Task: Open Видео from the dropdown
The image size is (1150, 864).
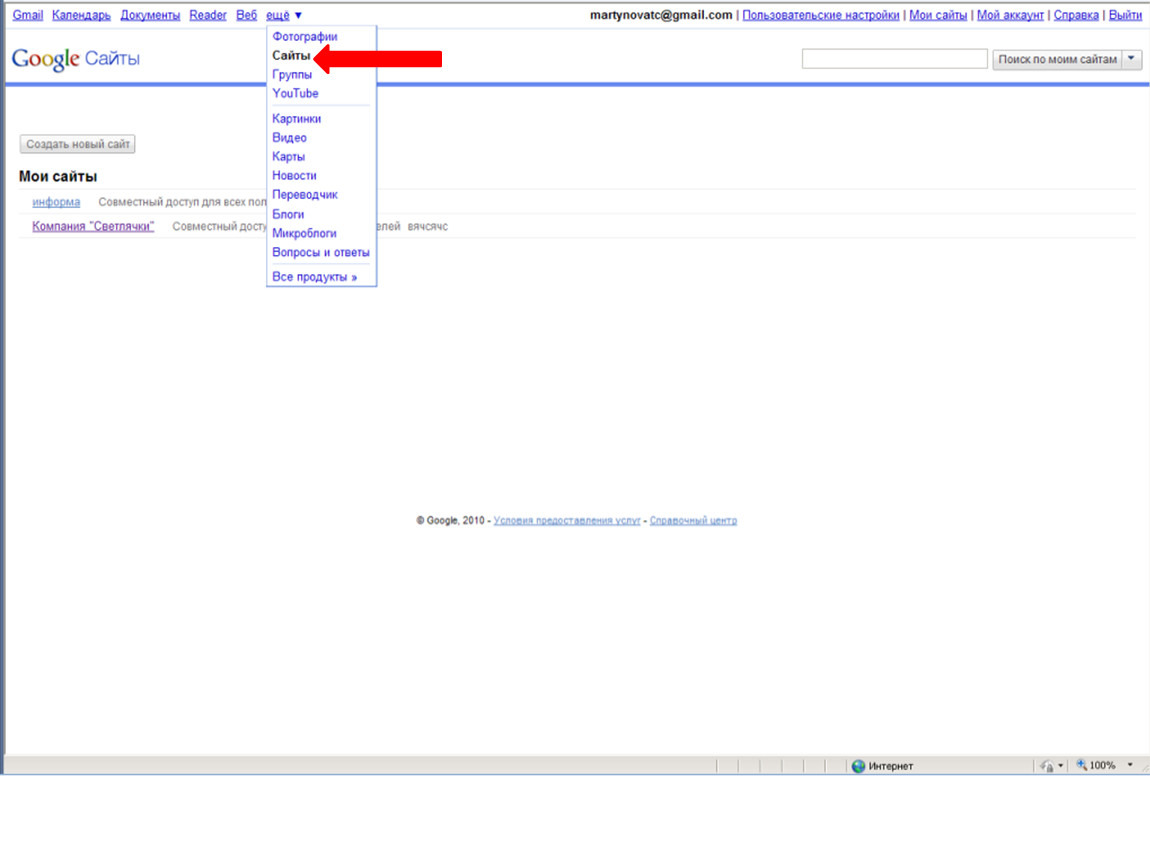Action: click(x=289, y=137)
